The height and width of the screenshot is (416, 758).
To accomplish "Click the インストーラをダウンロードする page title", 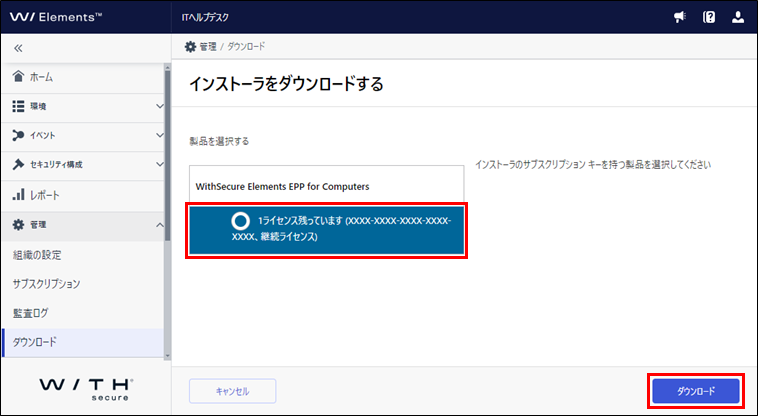I will click(286, 84).
